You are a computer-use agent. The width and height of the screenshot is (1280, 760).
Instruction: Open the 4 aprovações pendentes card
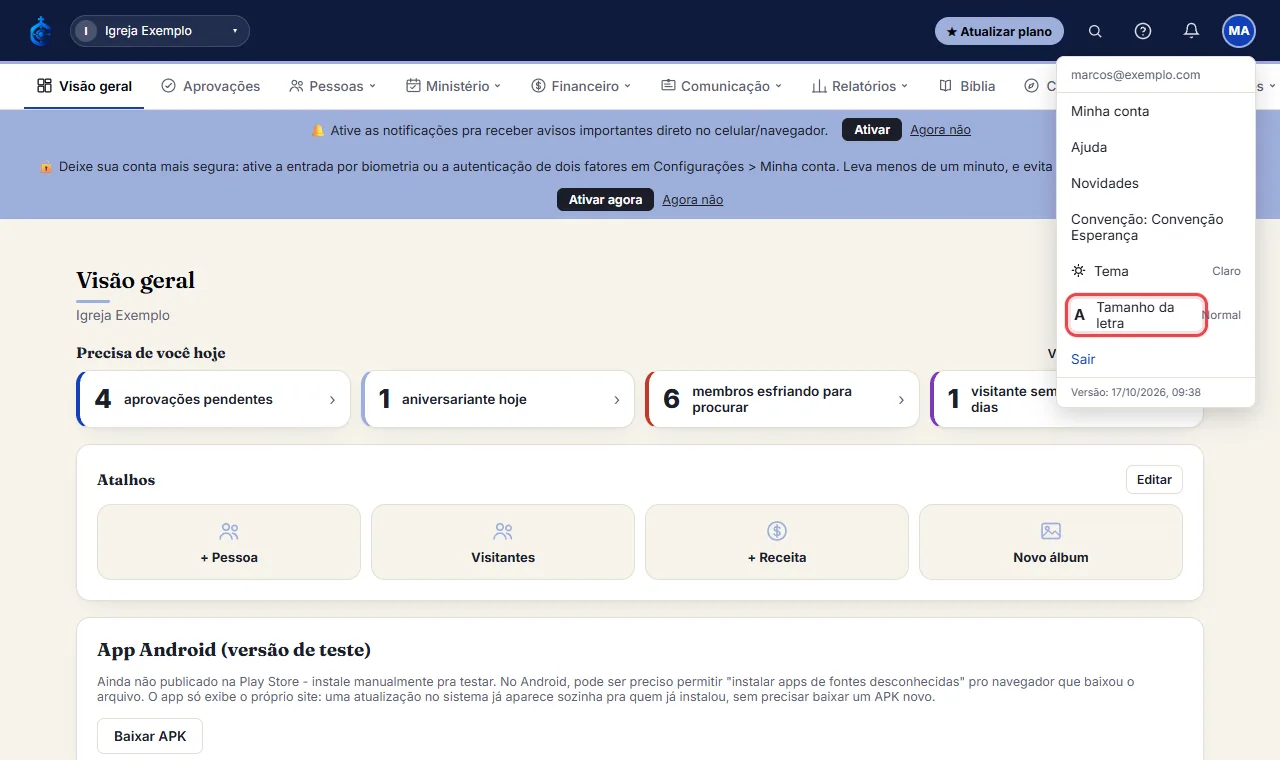[x=213, y=399]
